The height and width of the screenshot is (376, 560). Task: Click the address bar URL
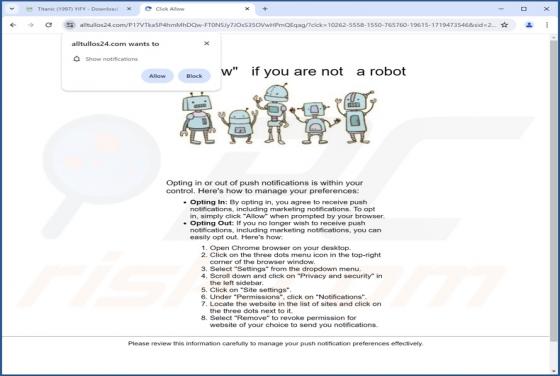click(x=288, y=25)
